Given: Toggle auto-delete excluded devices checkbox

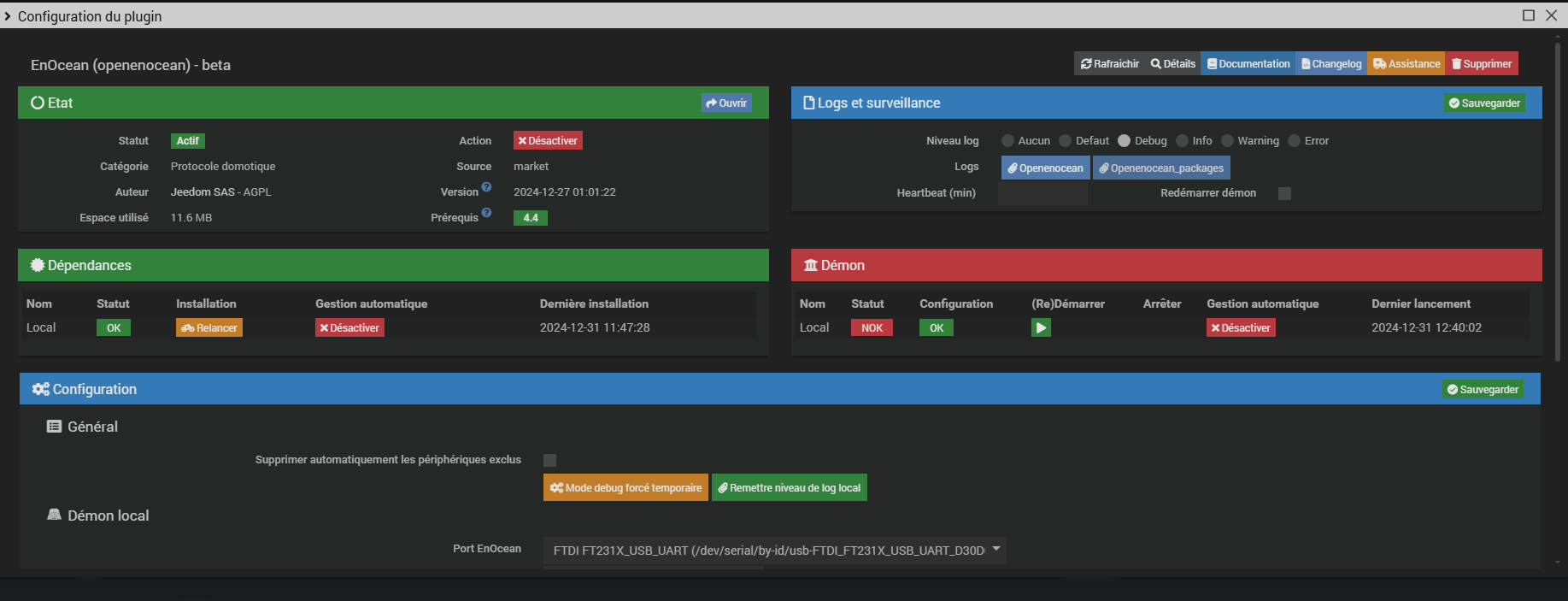Looking at the screenshot, I should click(550, 460).
